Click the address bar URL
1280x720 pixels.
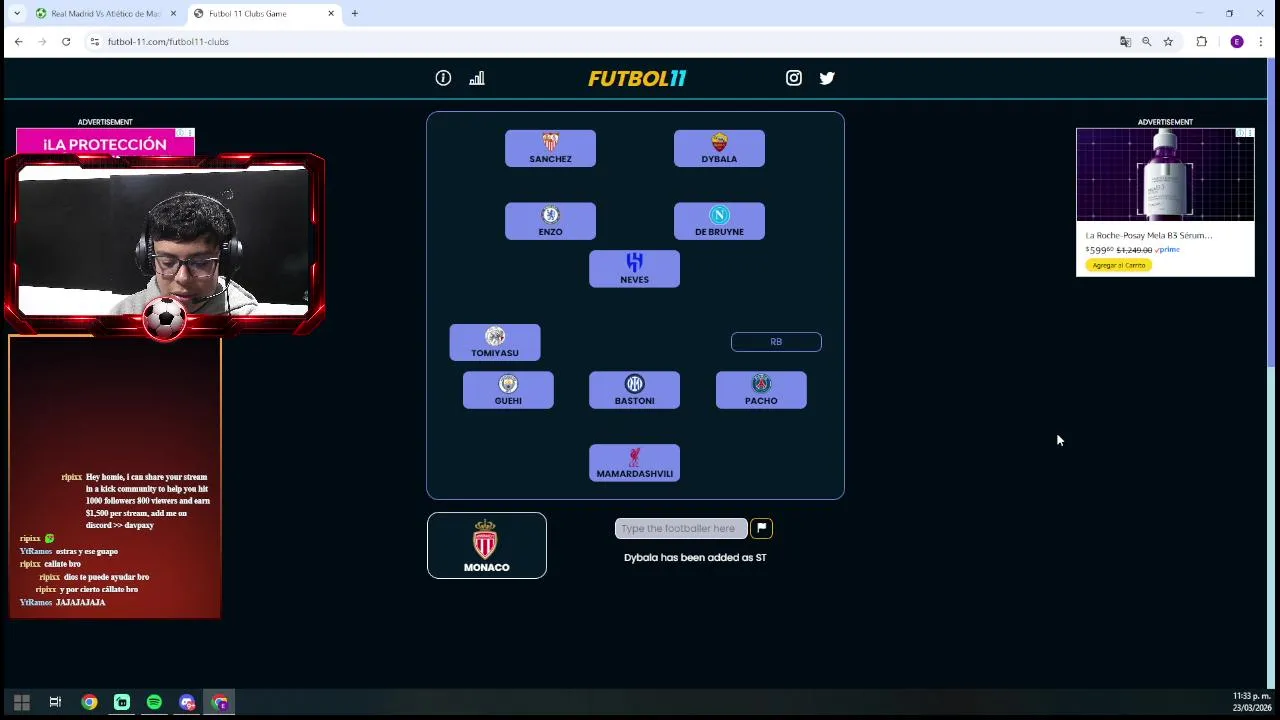pyautogui.click(x=168, y=42)
